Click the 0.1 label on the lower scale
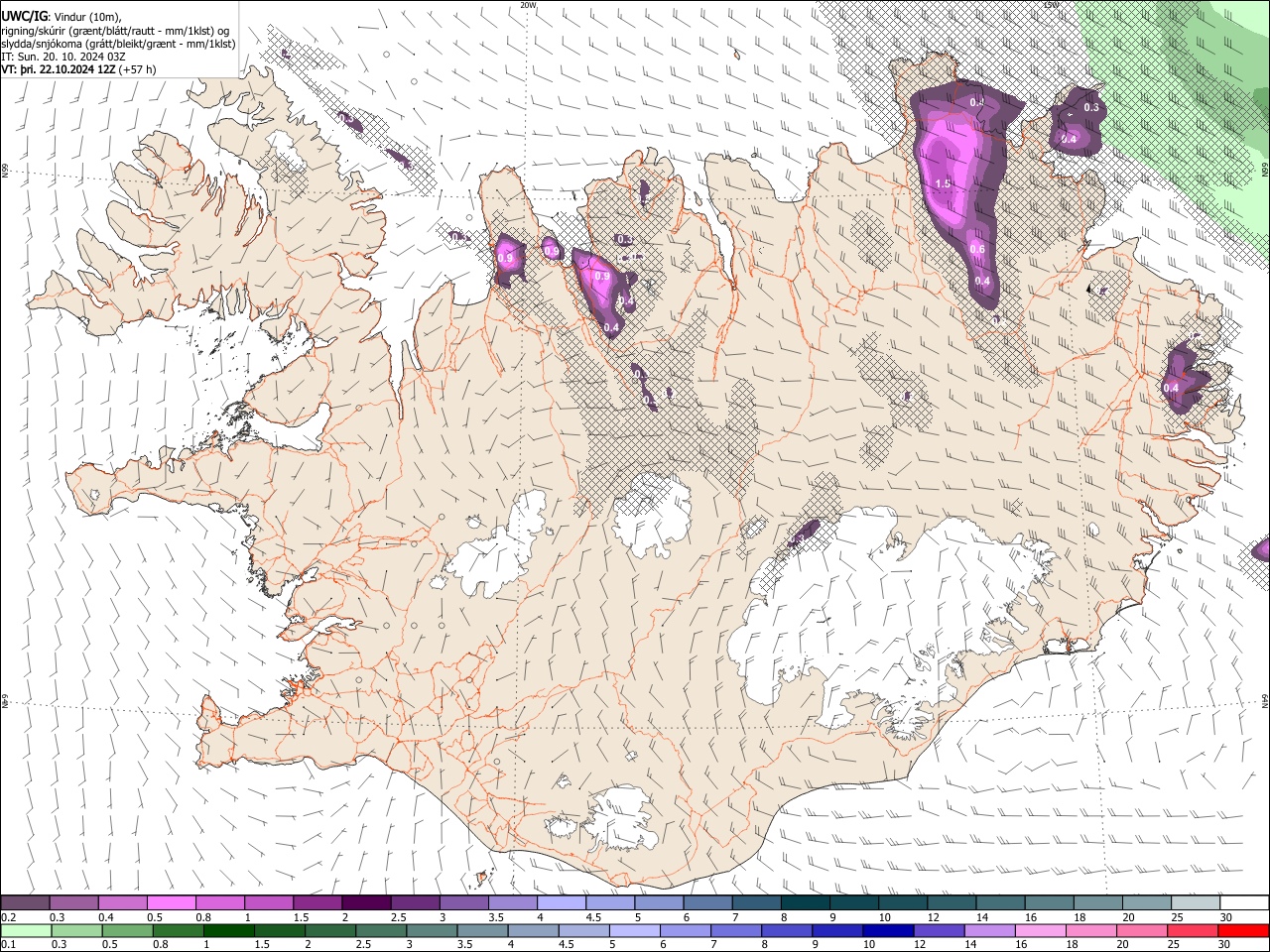1270x952 pixels. 8,944
